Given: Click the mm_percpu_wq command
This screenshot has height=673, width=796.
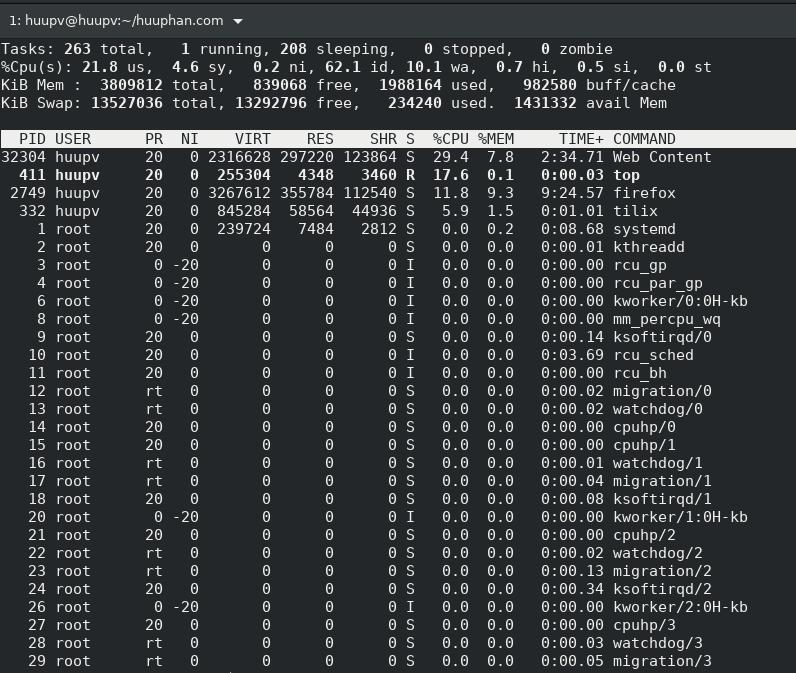Looking at the screenshot, I should pos(667,319).
